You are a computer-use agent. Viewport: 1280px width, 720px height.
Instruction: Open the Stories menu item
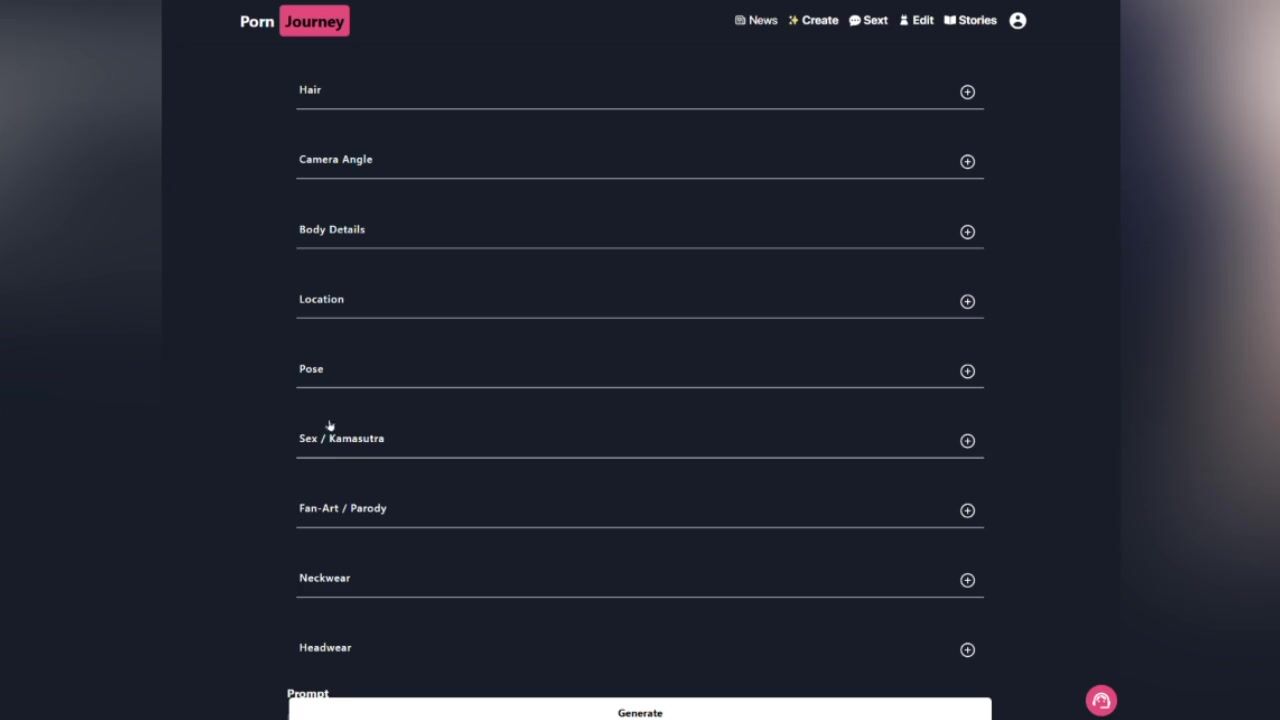[970, 20]
